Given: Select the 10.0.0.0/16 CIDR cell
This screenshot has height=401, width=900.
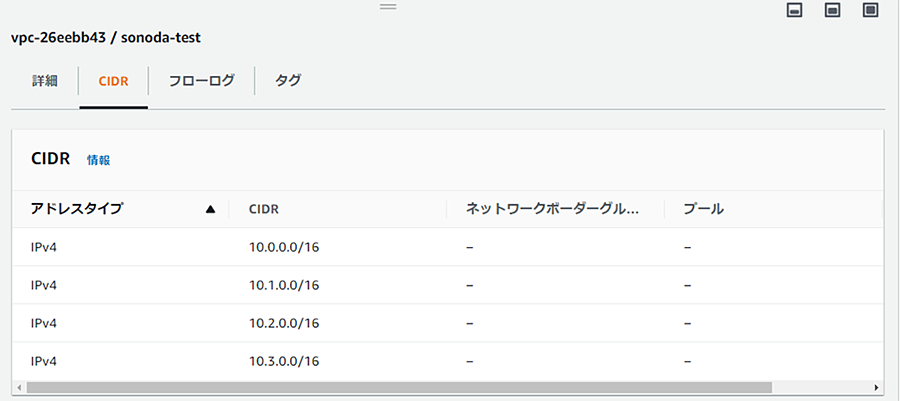Looking at the screenshot, I should point(284,247).
